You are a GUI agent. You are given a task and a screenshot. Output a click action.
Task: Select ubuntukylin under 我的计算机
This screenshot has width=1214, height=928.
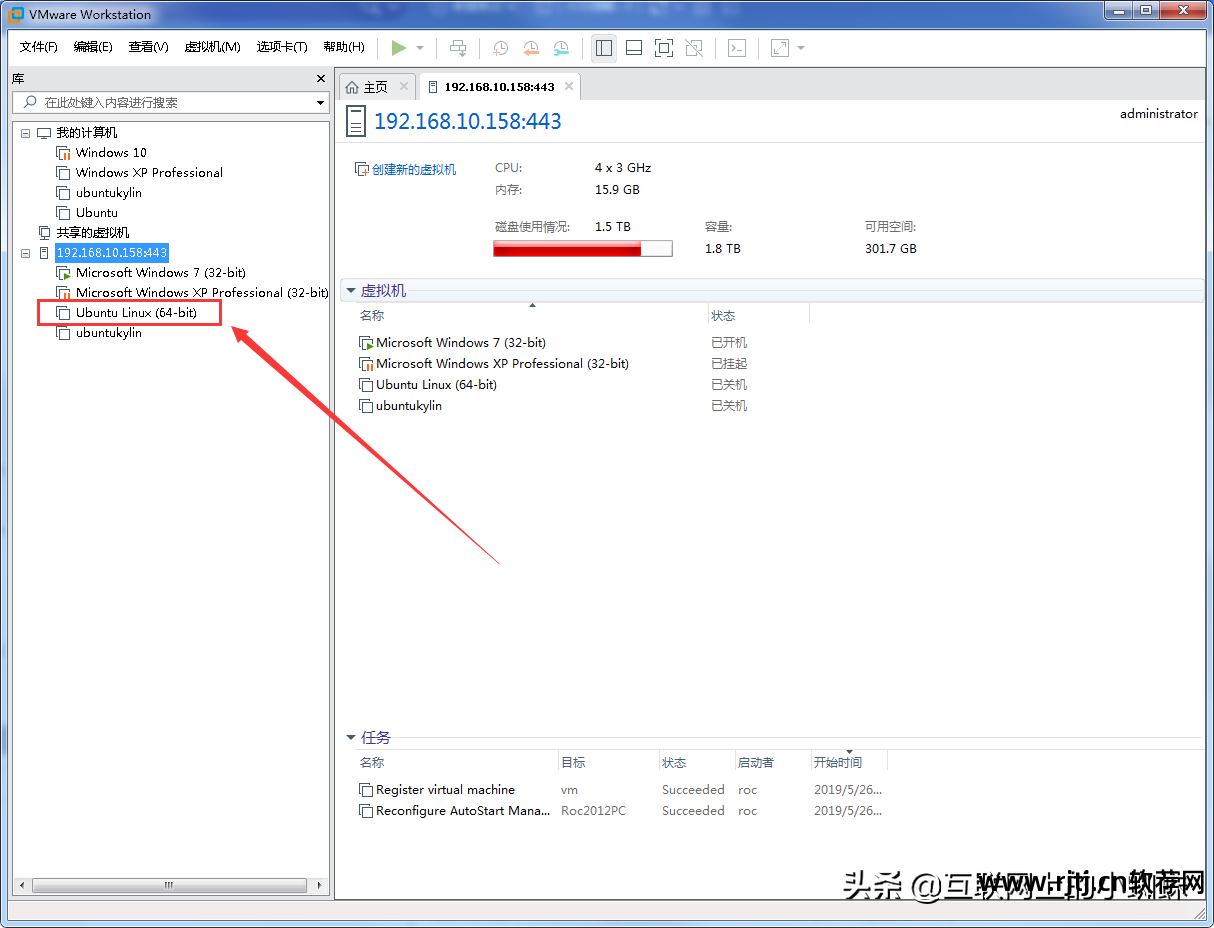(109, 193)
